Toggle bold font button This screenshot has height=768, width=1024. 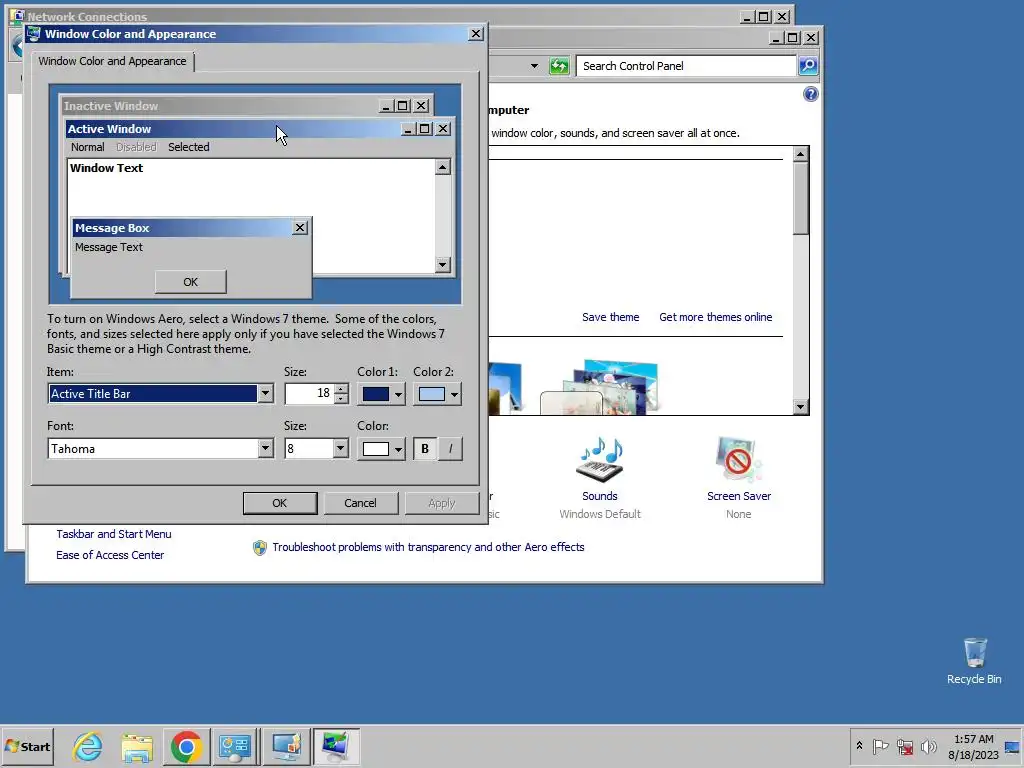point(425,449)
